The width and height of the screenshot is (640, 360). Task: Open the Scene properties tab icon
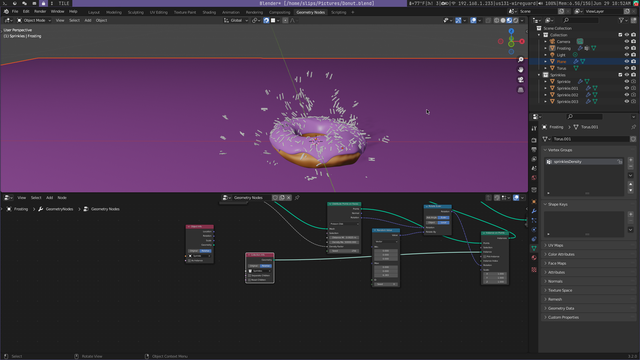[534, 169]
